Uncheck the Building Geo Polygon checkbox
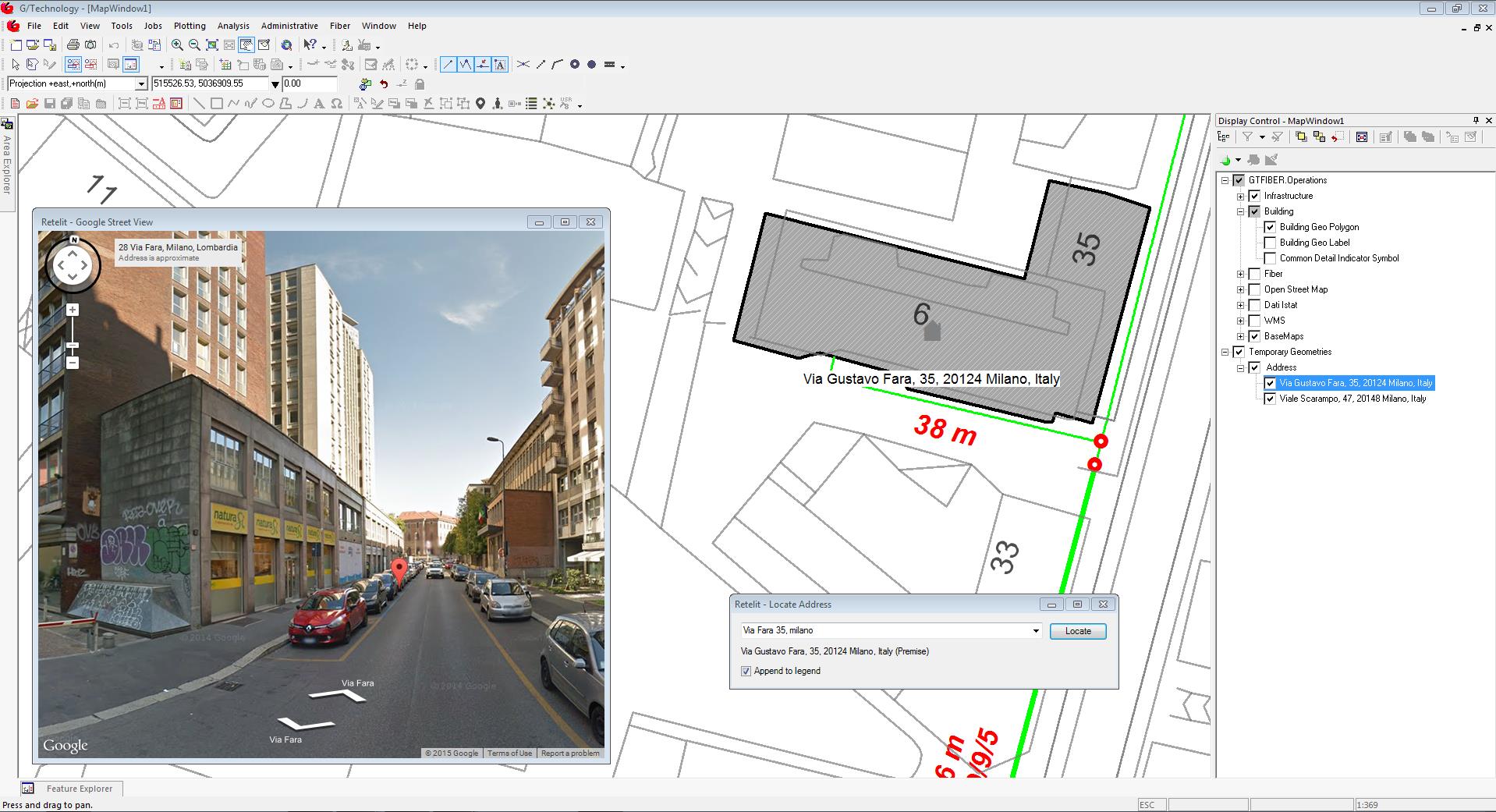 [1270, 227]
